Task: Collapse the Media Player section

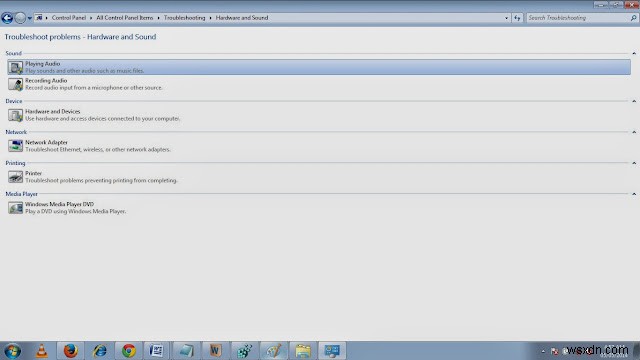Action: [634, 194]
